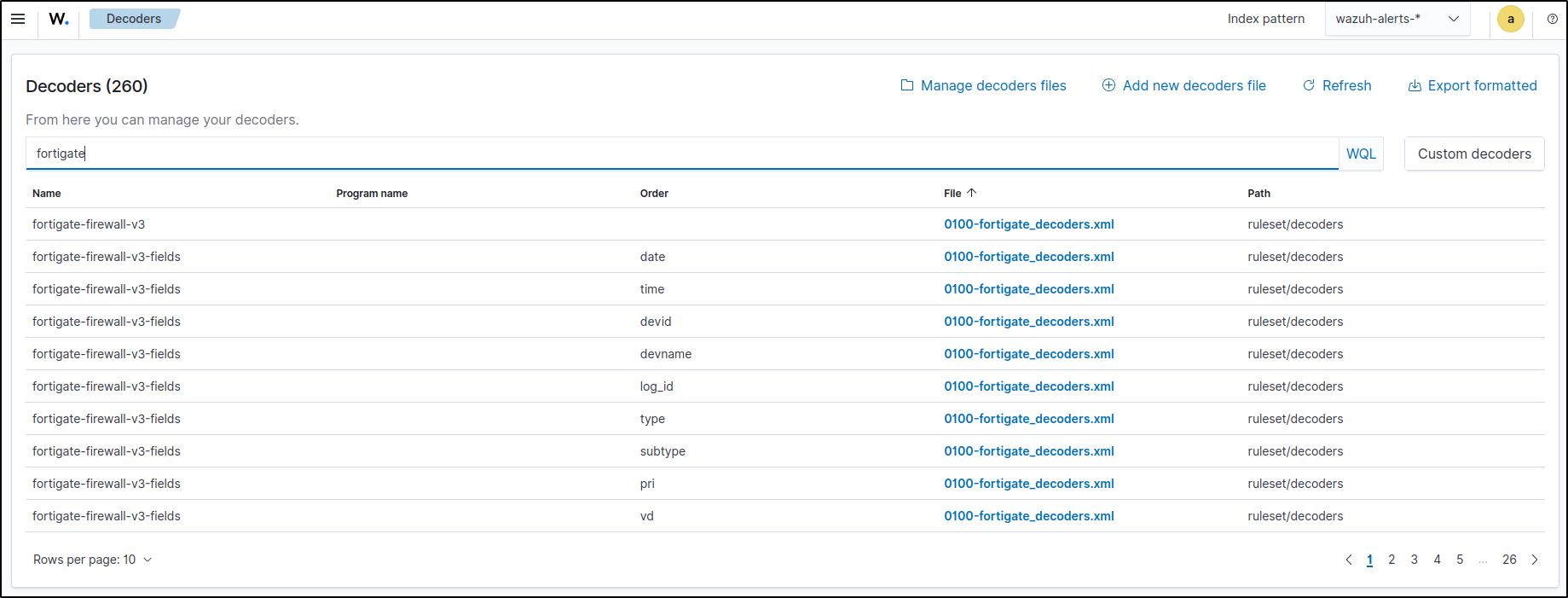Open file link in the 'time' row
The height and width of the screenshot is (598, 1568).
point(1028,289)
